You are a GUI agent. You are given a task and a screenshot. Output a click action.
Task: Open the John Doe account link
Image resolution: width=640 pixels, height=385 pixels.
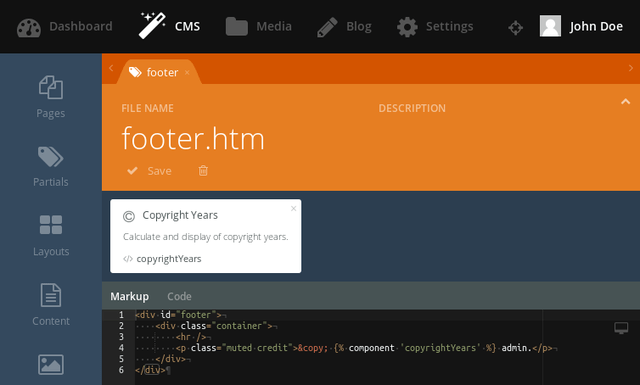(x=596, y=27)
